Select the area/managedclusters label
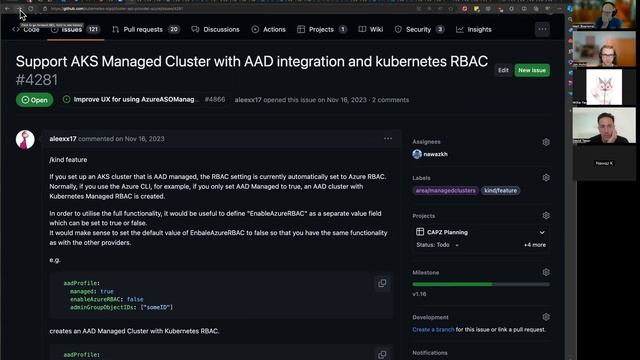The height and width of the screenshot is (360, 640). (x=445, y=191)
